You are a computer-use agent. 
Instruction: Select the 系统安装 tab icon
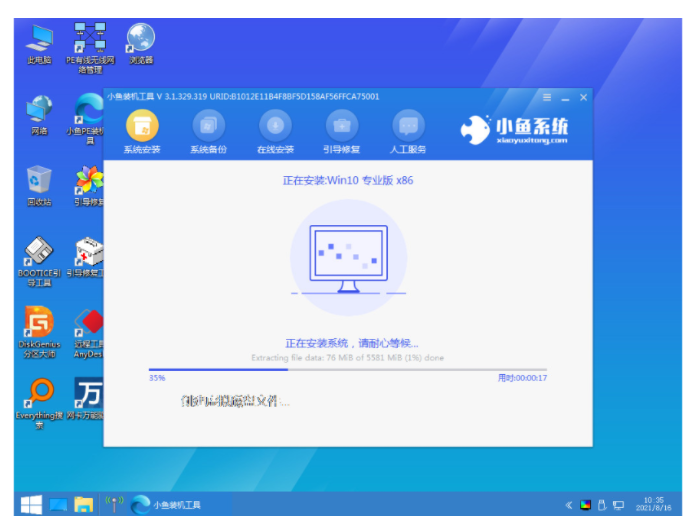(141, 126)
